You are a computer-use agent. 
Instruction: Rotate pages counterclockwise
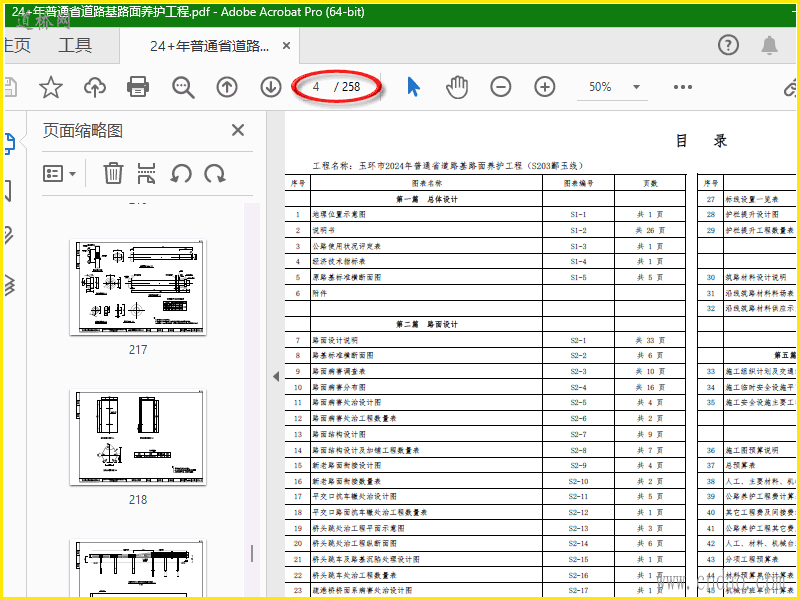(181, 173)
